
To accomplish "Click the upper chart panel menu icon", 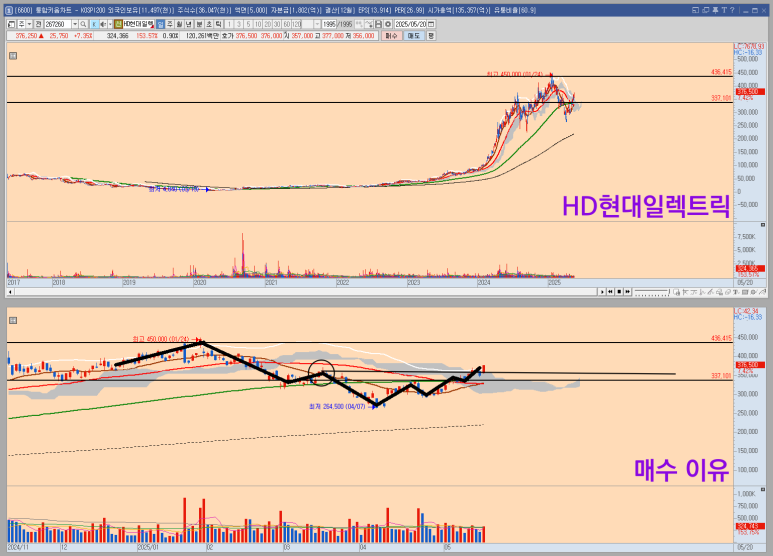I will point(13,56).
